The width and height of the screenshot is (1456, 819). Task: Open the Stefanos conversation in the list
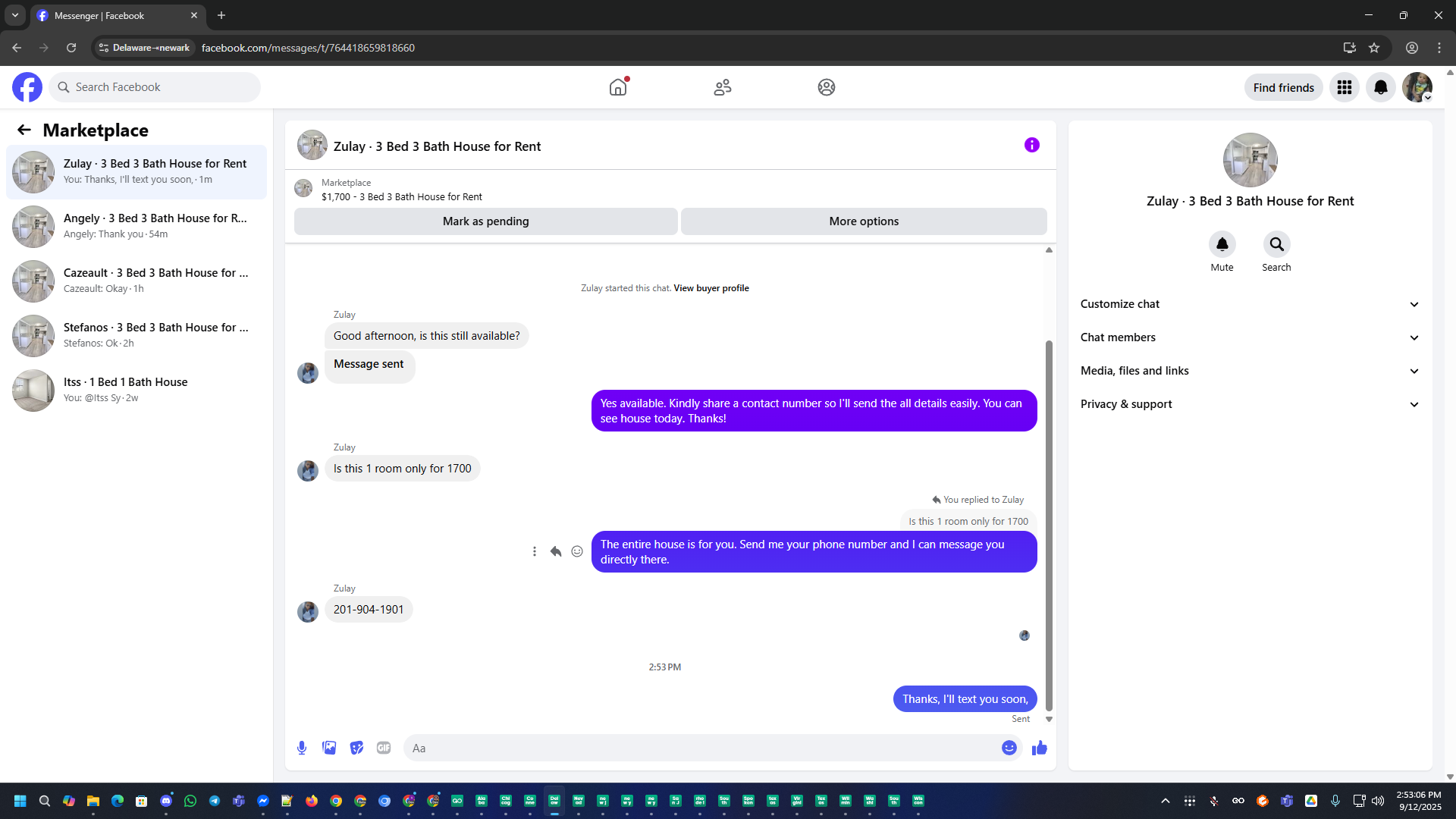(x=136, y=335)
